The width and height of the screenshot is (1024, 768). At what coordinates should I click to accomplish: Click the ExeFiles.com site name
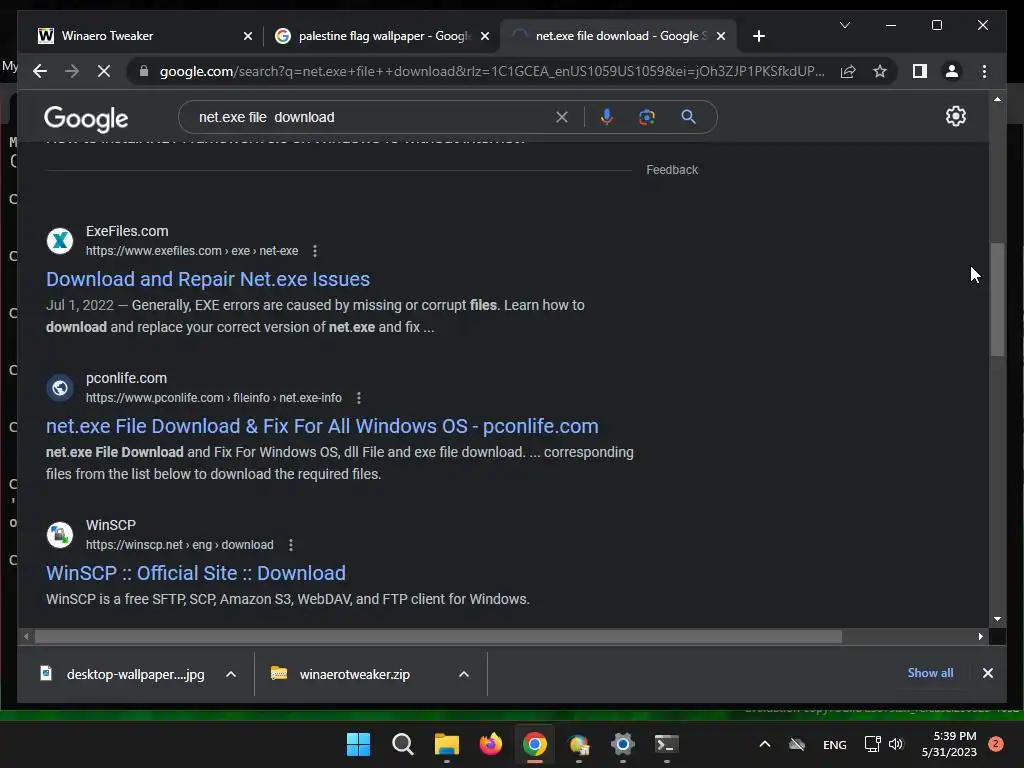click(127, 231)
